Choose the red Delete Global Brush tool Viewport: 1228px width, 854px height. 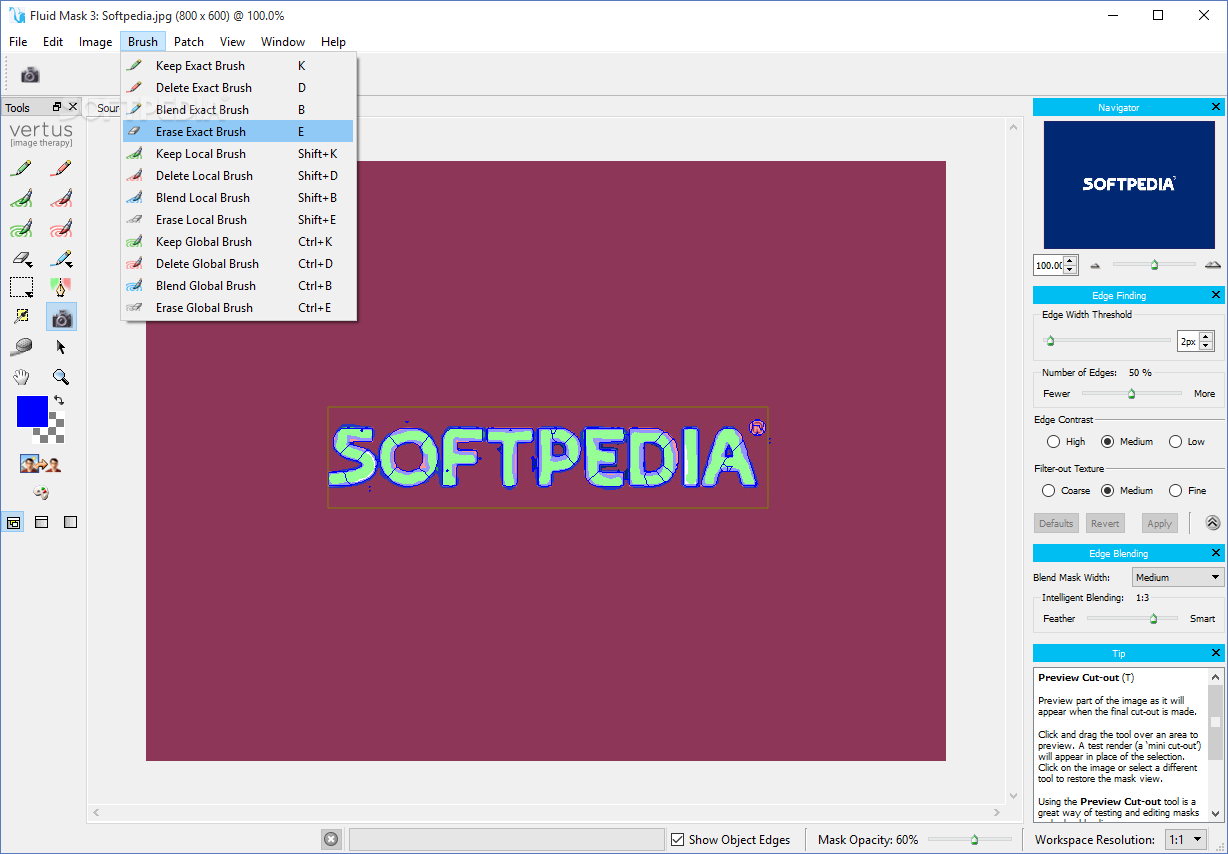61,228
